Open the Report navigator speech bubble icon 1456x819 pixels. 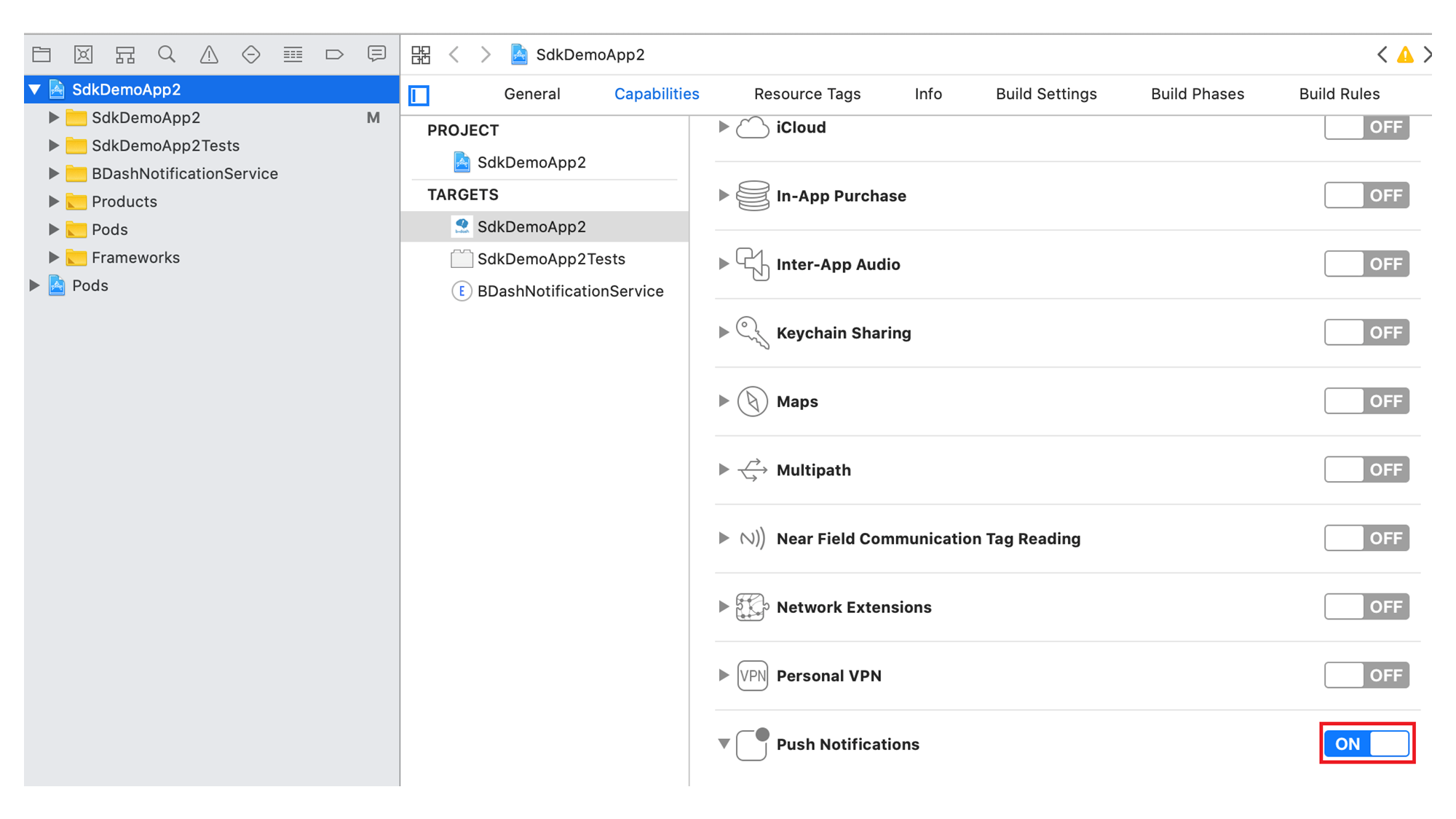point(376,55)
